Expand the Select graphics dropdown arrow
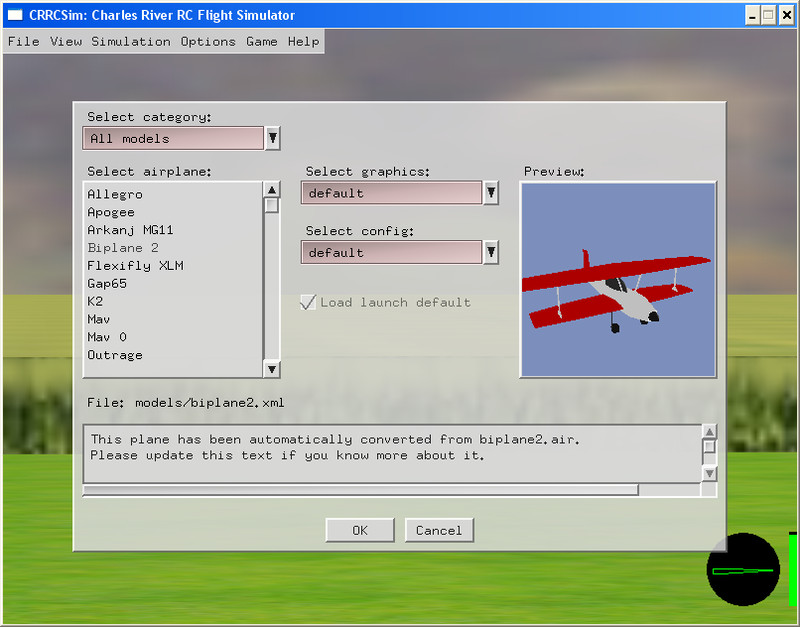Image resolution: width=800 pixels, height=627 pixels. click(x=491, y=193)
